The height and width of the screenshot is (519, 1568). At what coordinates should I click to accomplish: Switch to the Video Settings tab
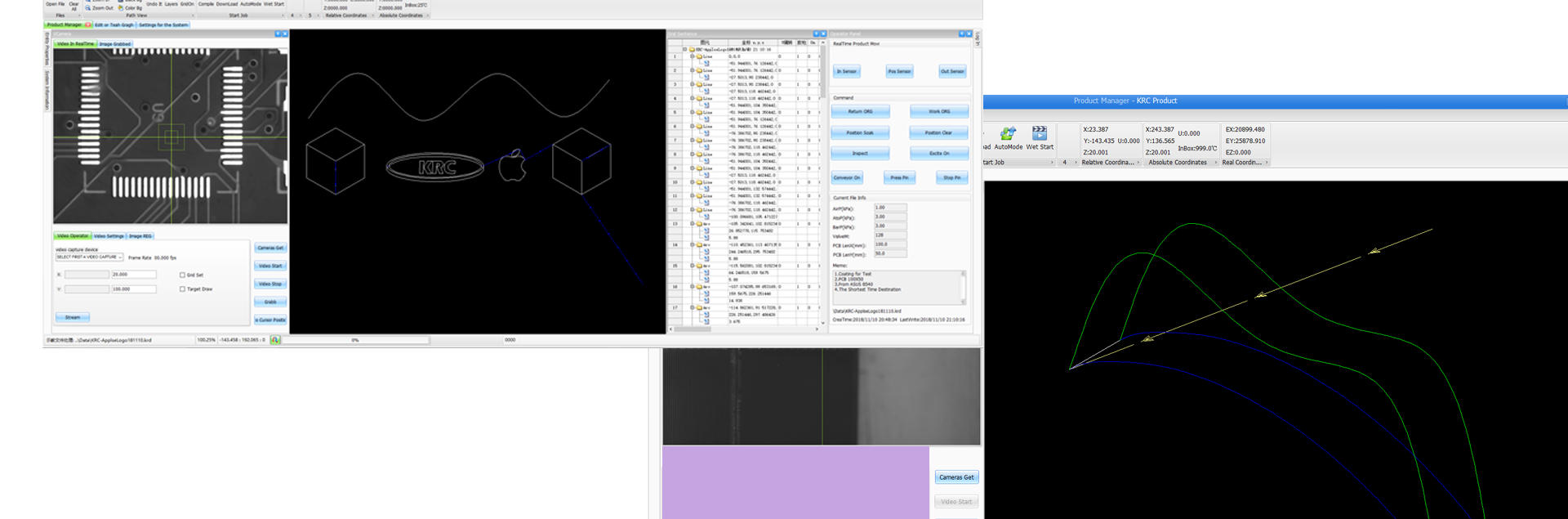pos(109,236)
